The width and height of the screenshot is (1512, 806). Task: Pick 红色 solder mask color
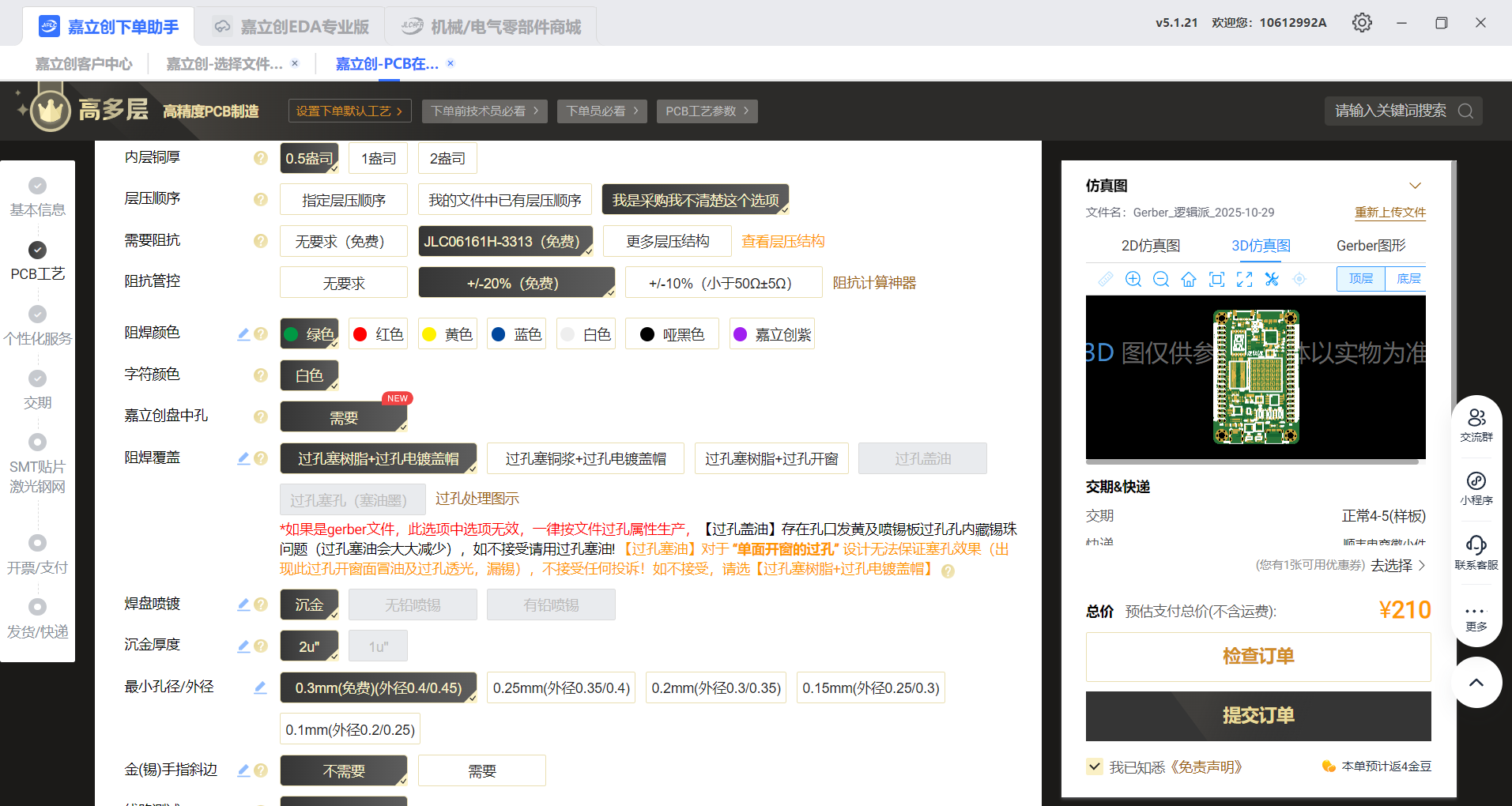click(379, 334)
